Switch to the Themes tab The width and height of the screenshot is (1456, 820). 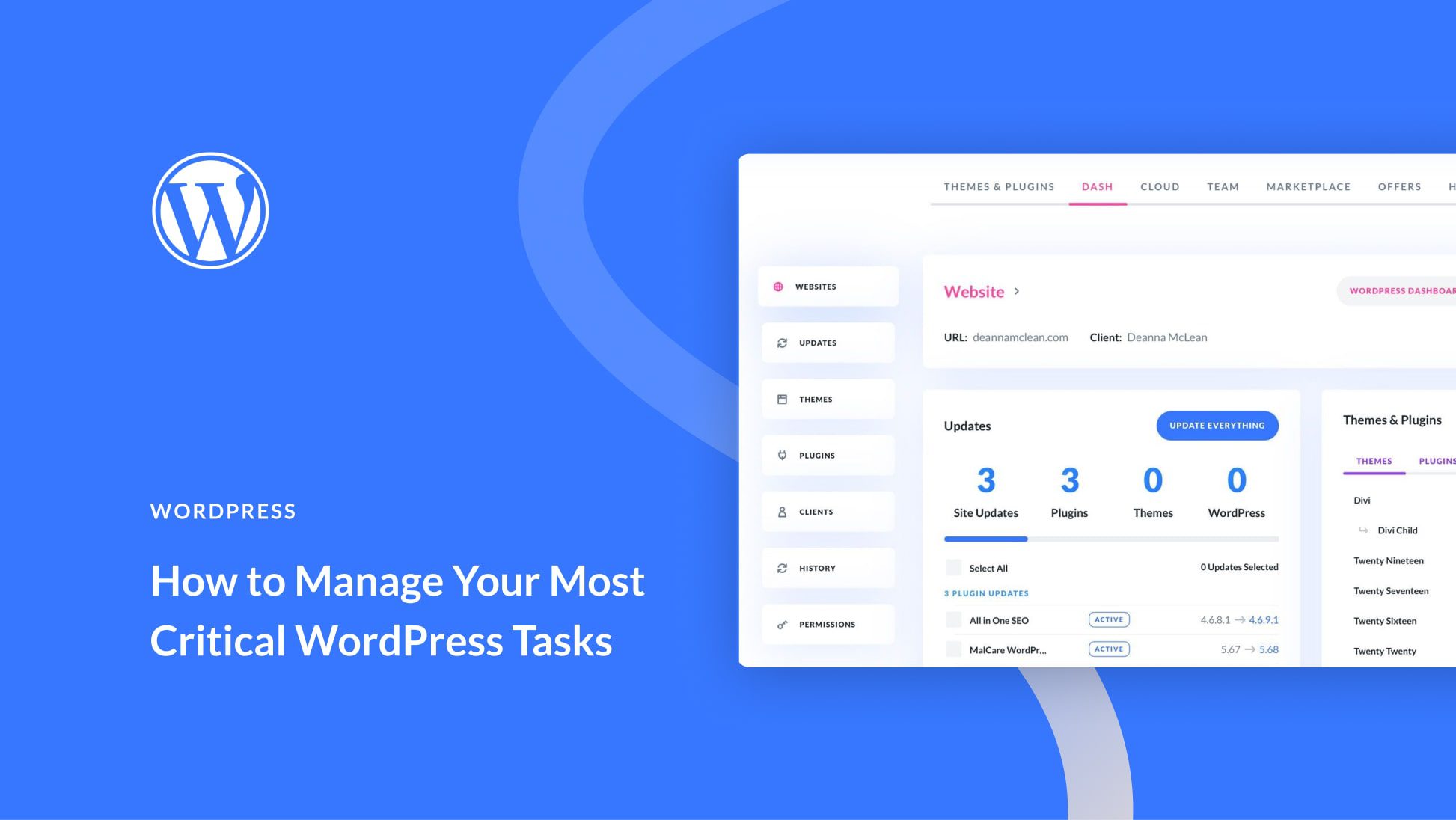(1374, 461)
